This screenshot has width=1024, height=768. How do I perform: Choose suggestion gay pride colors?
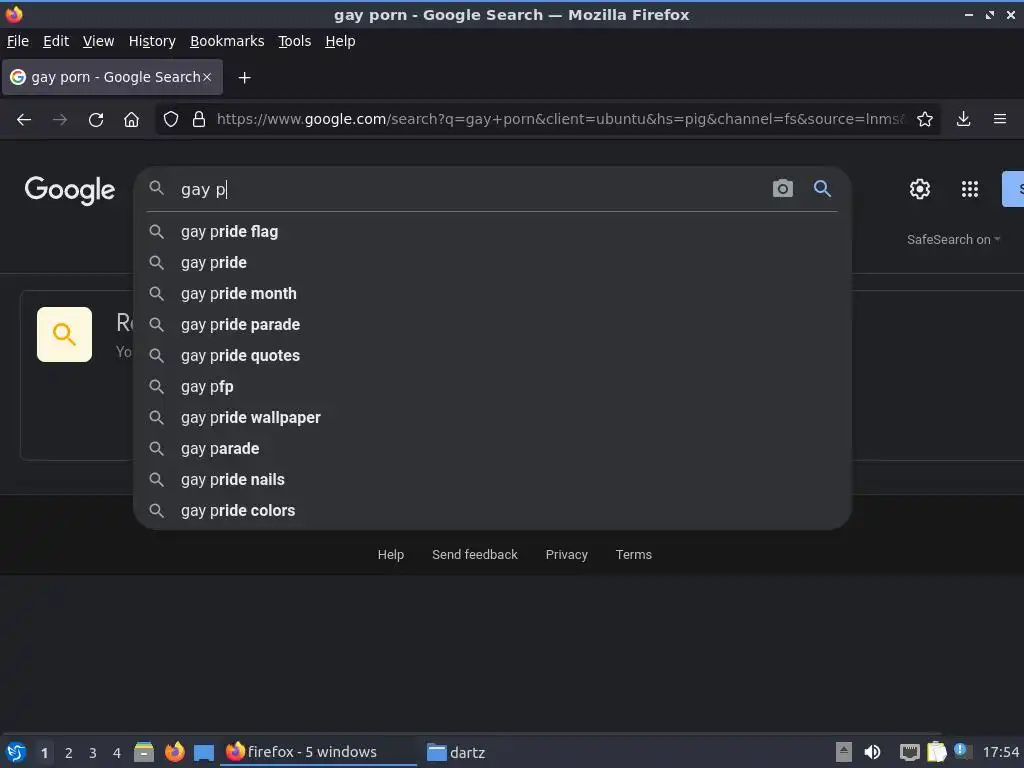(492, 511)
